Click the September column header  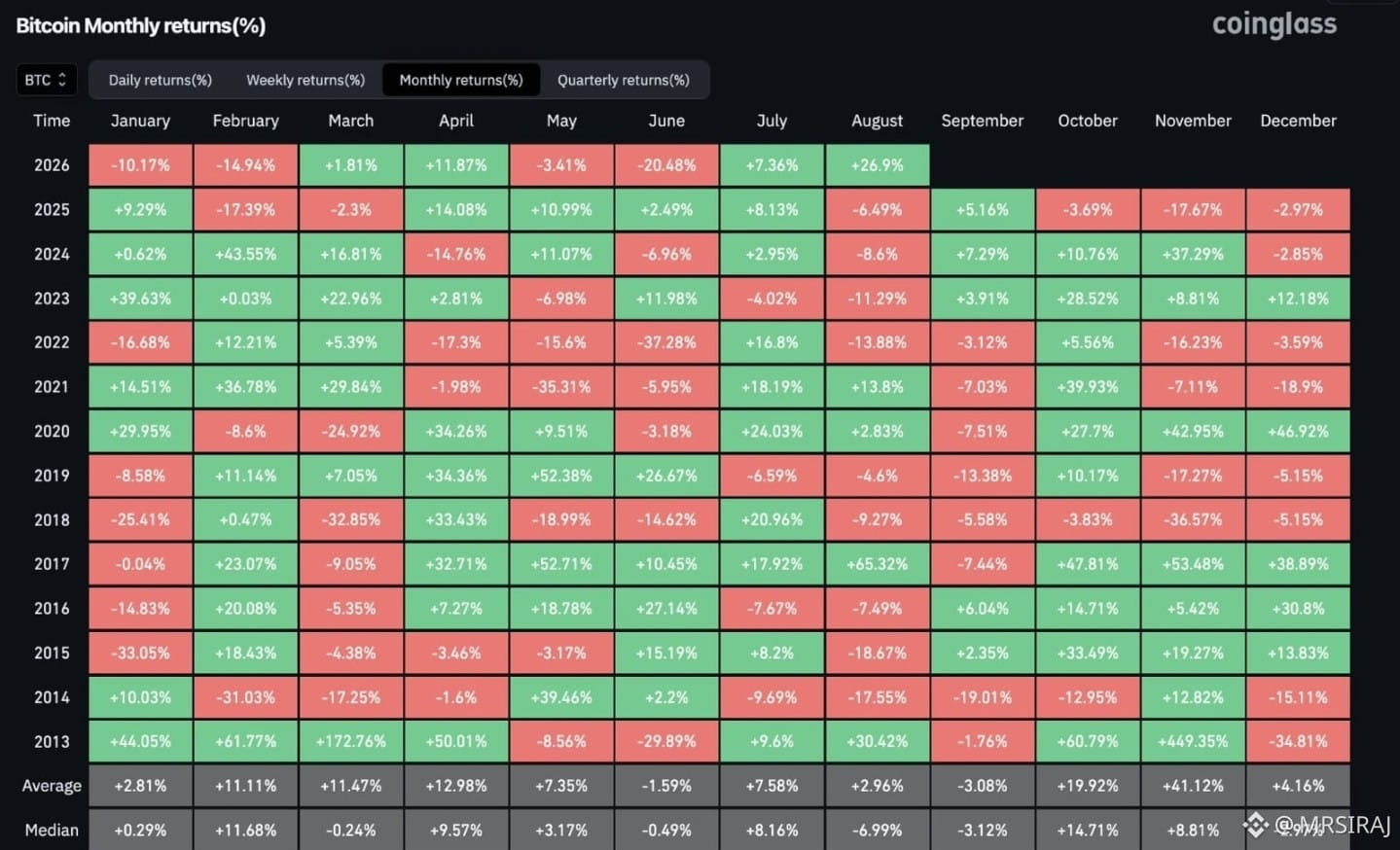pyautogui.click(x=983, y=121)
